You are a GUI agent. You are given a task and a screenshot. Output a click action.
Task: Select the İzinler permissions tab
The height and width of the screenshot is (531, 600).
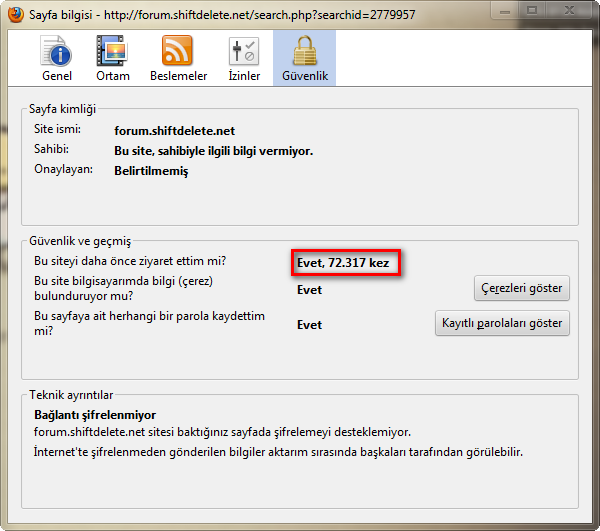[x=244, y=58]
